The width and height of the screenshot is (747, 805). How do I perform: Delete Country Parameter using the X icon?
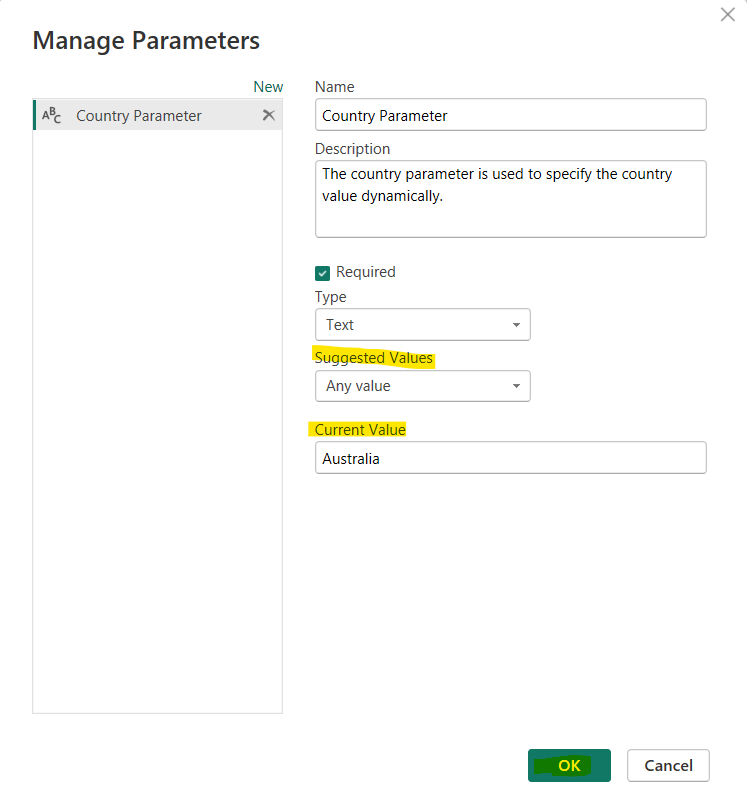tap(268, 115)
